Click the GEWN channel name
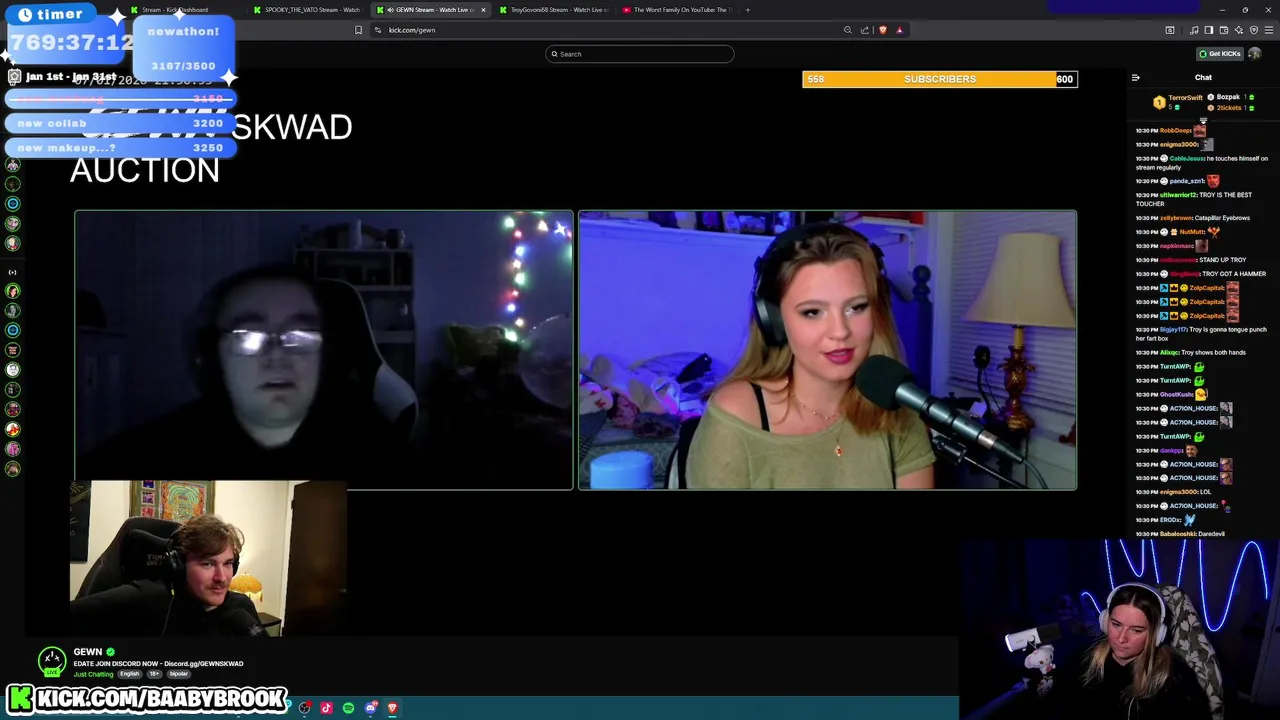 (x=88, y=652)
